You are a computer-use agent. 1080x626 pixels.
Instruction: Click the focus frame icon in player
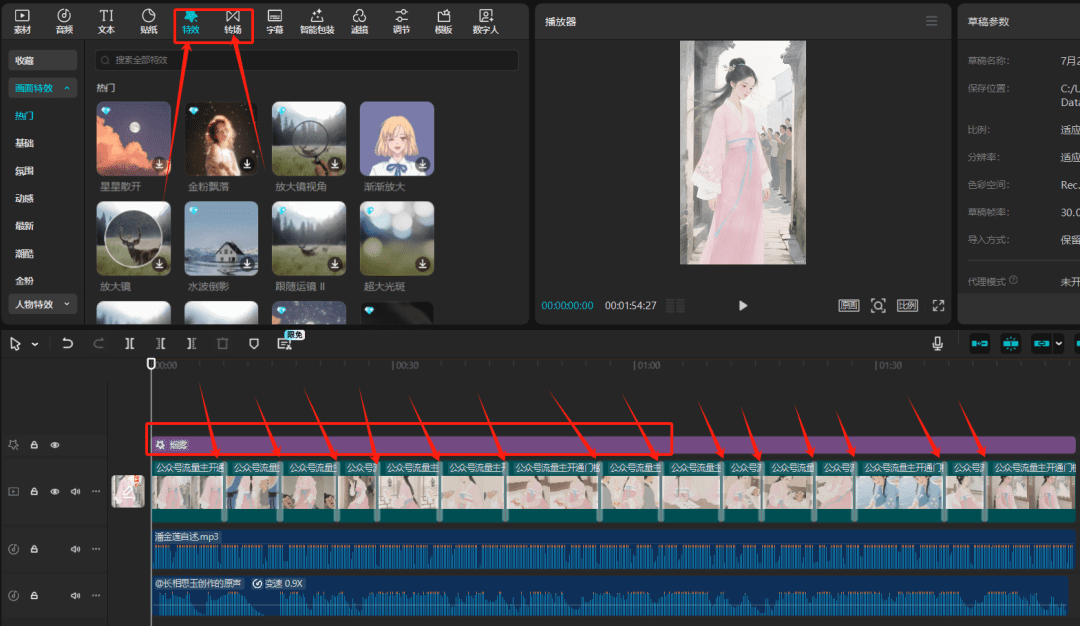coord(878,306)
